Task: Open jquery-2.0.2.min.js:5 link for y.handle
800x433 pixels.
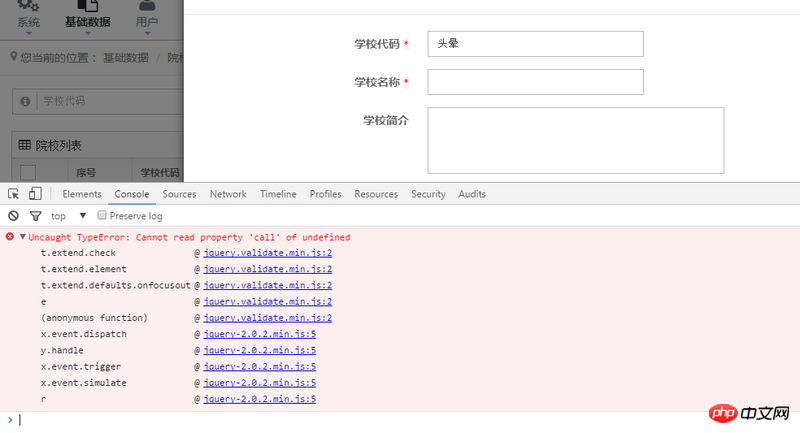Action: 260,350
